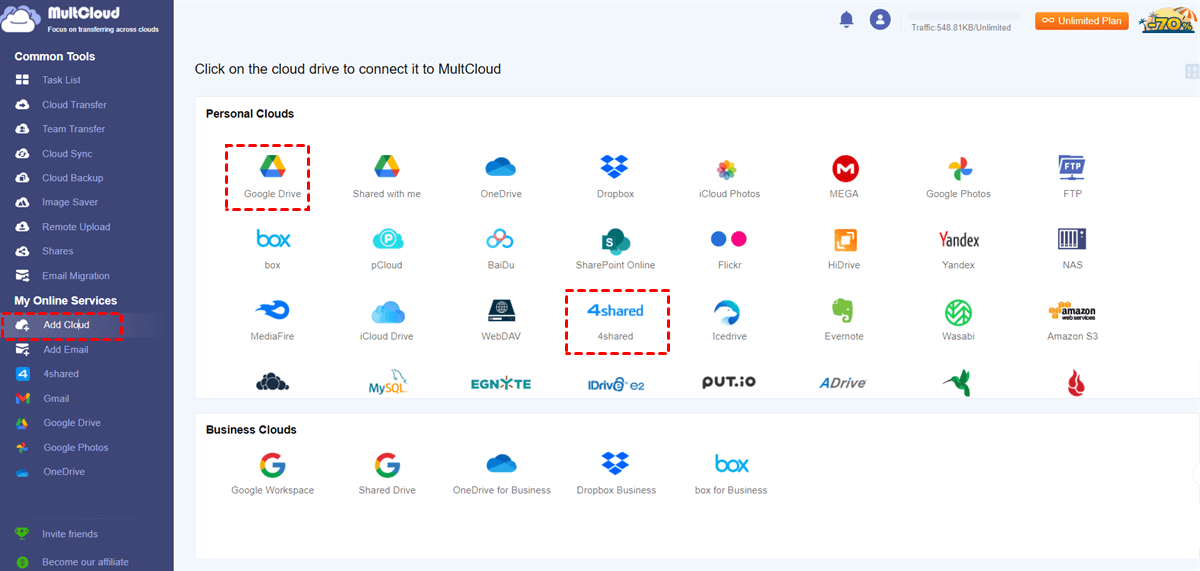Click Invite friends link
Viewport: 1200px width, 571px height.
pyautogui.click(x=70, y=534)
